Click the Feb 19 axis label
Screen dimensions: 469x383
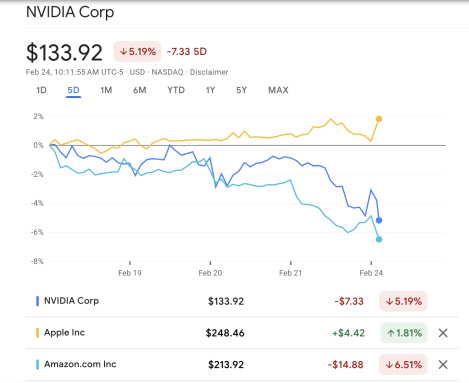130,273
